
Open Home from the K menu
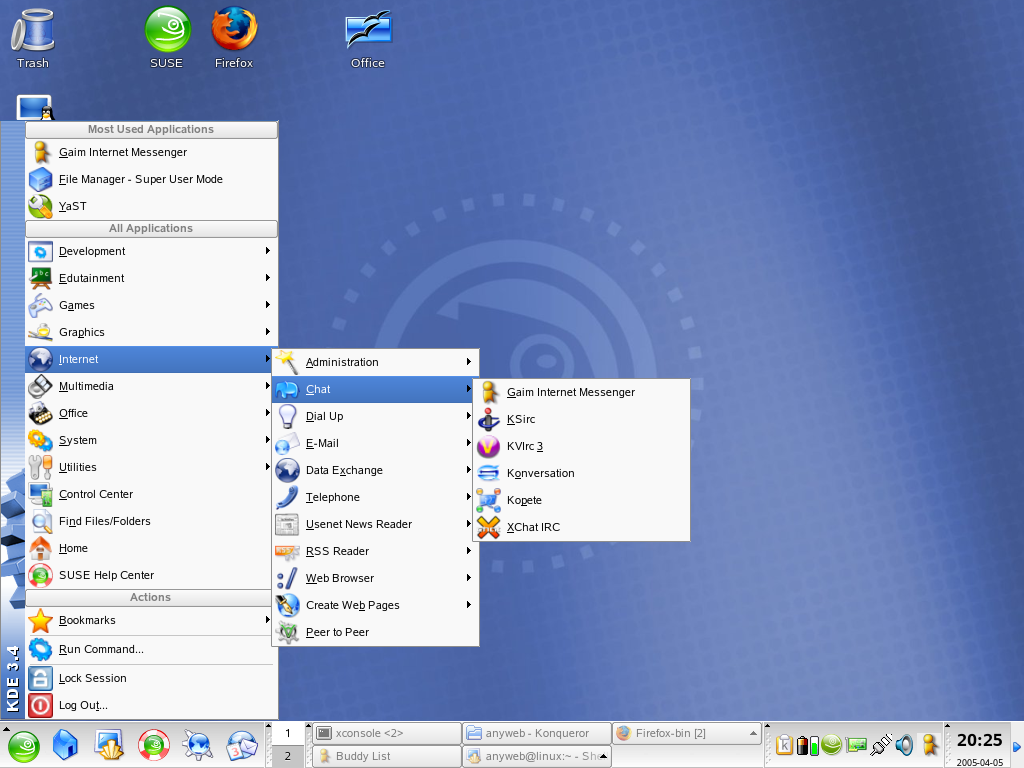[x=149, y=549]
